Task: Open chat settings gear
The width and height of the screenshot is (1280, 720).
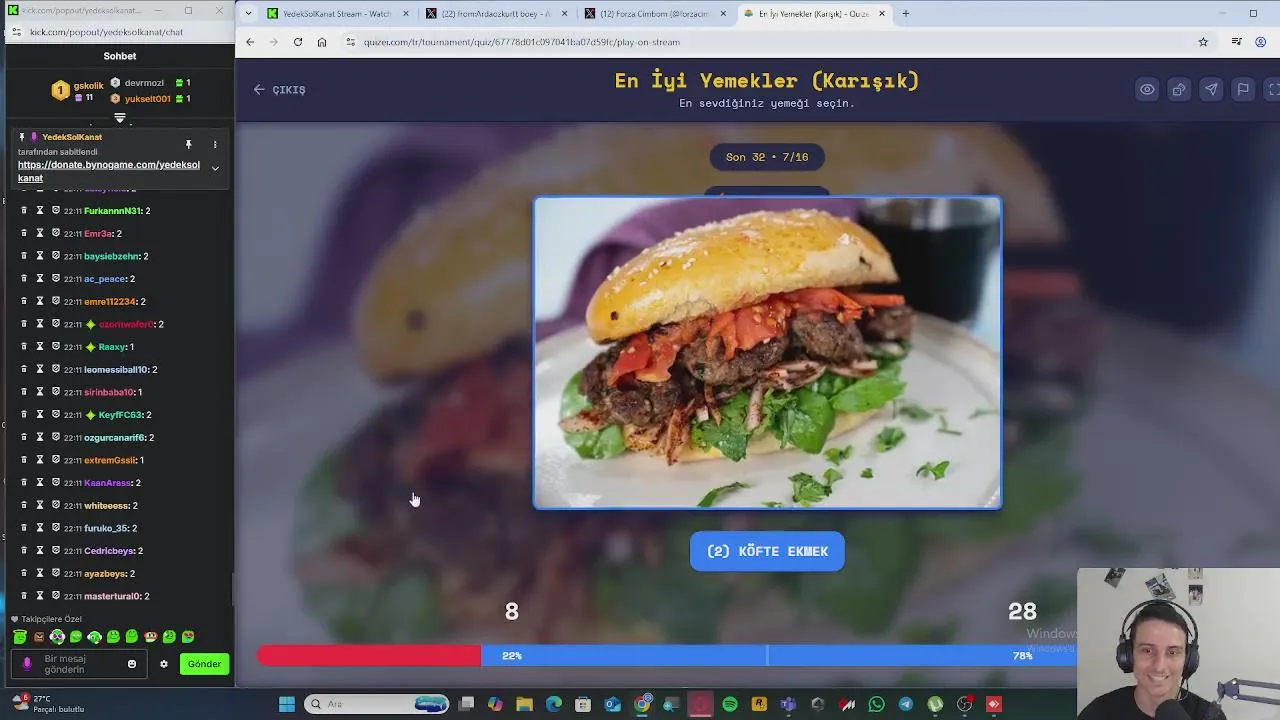Action: [164, 664]
